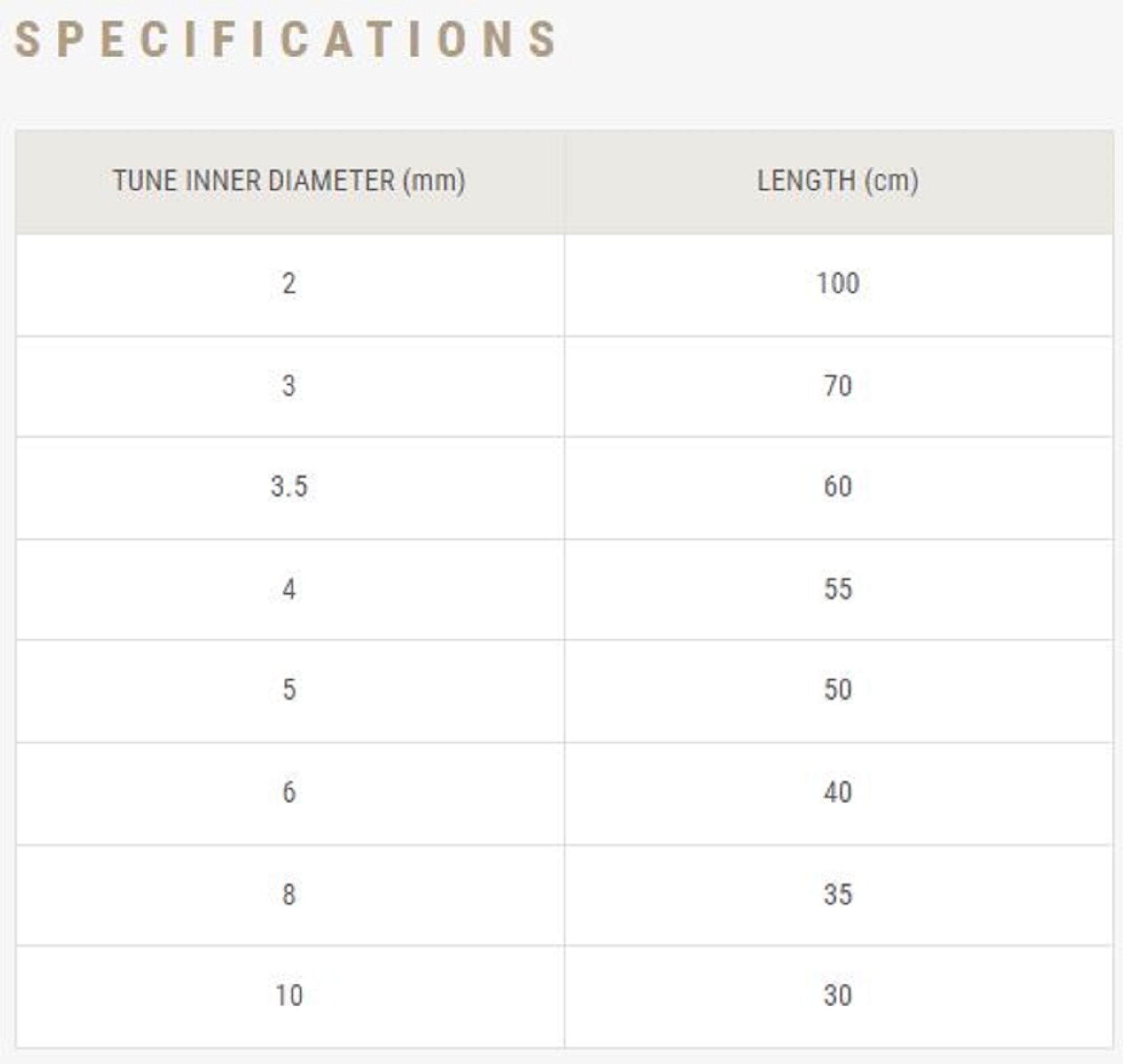Viewport: 1123px width, 1064px height.
Task: Select the TUNE INNER DIAMETER (mm) column header
Action: (289, 181)
